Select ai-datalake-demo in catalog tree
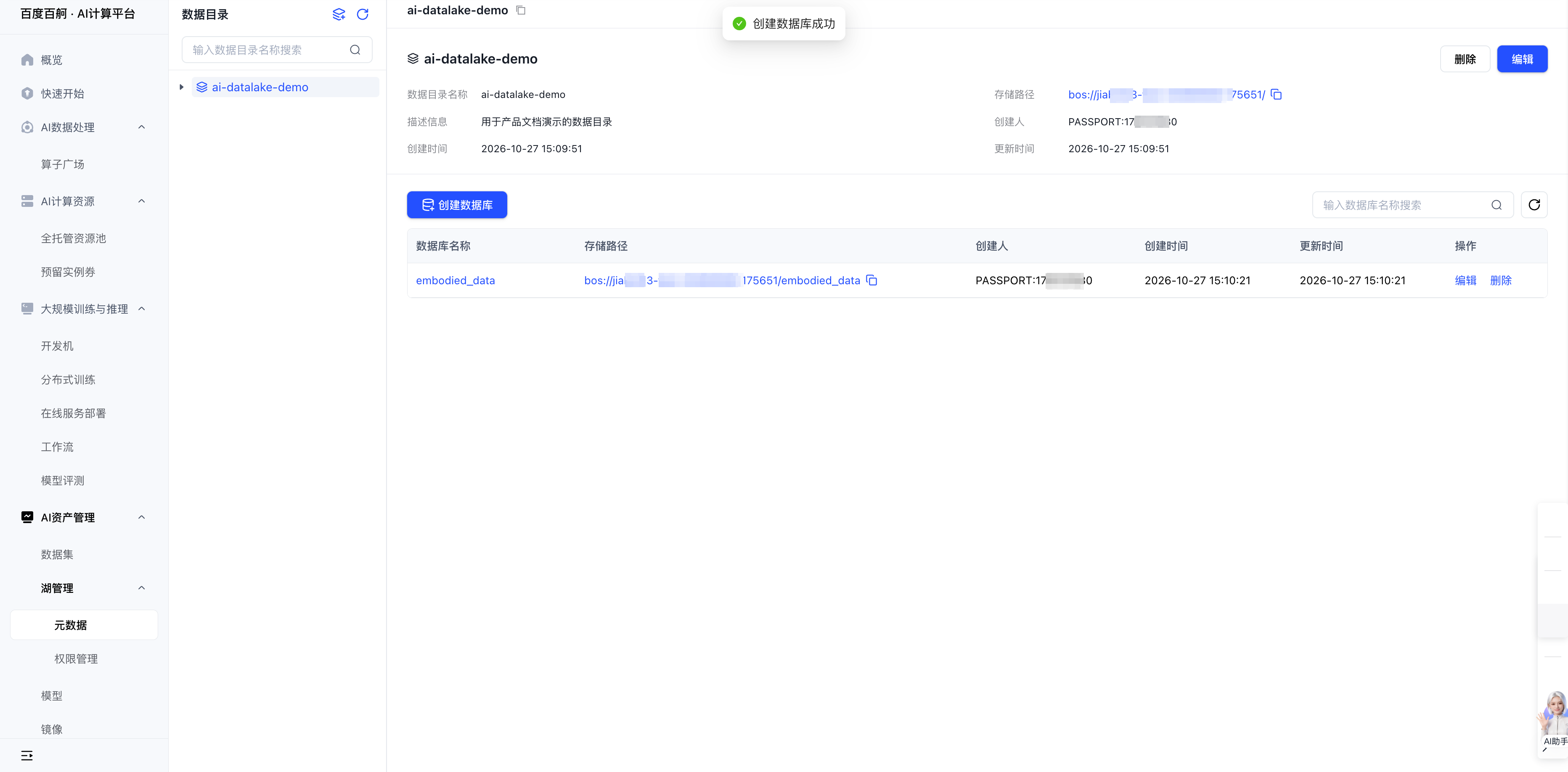This screenshot has height=772, width=1568. tap(286, 87)
